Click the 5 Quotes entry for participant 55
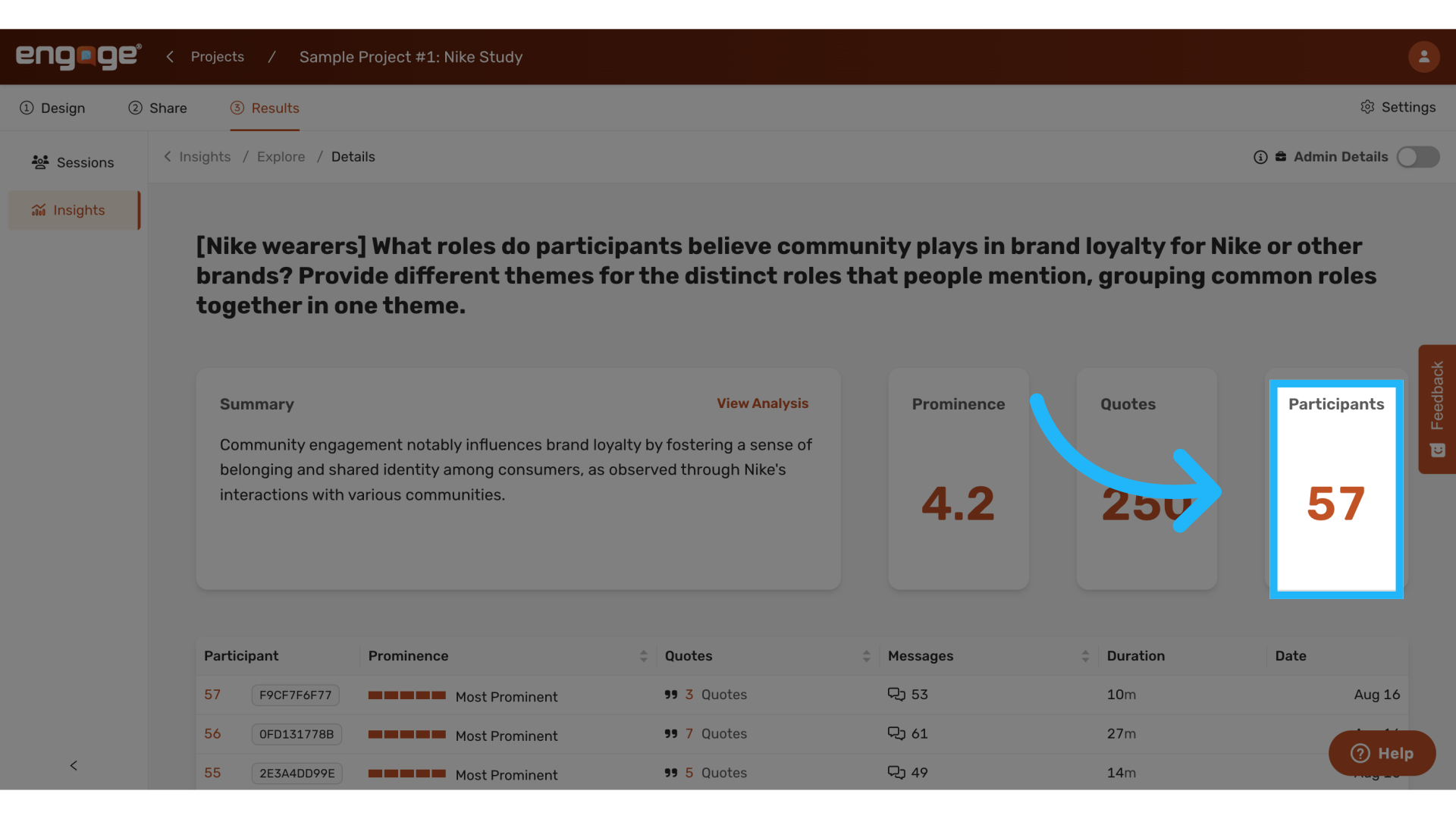 (x=705, y=773)
